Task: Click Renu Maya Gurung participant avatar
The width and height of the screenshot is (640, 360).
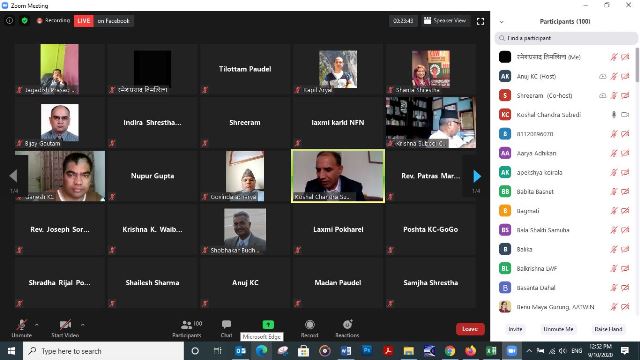Action: tap(505, 307)
